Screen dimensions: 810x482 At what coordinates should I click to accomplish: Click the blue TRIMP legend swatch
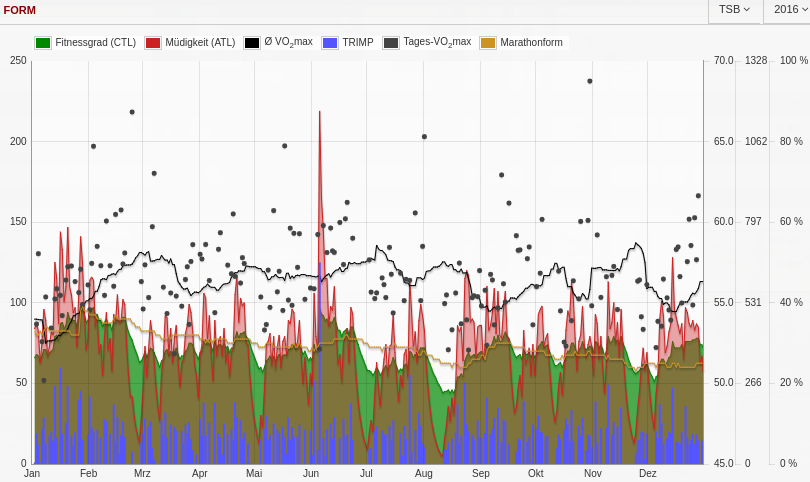[x=330, y=43]
